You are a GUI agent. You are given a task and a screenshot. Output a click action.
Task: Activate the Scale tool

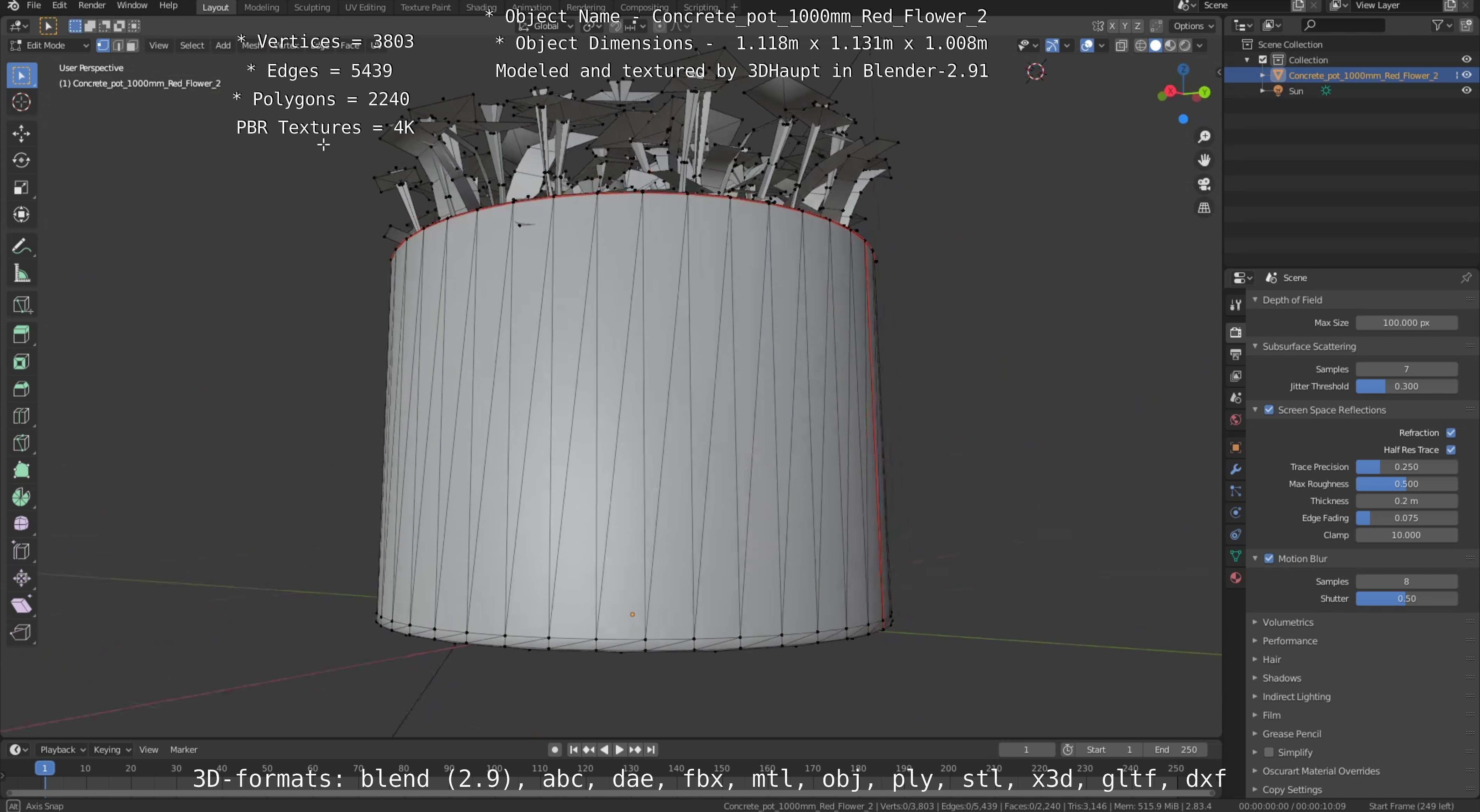[21, 187]
